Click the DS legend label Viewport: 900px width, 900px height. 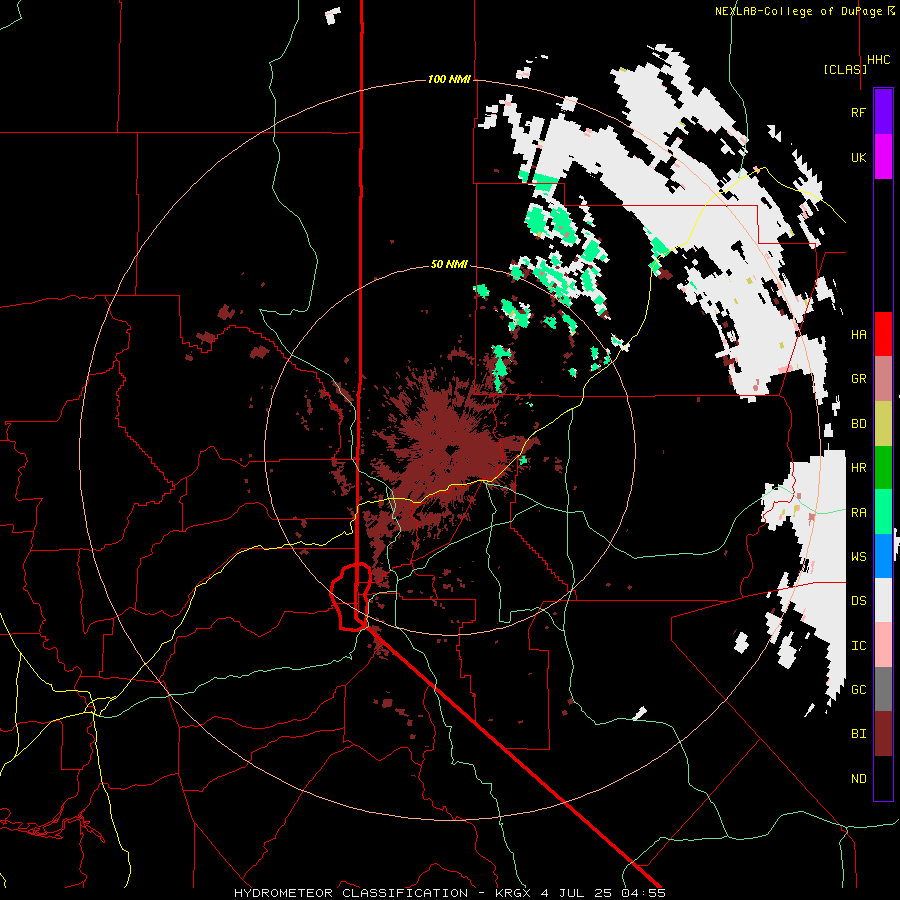[858, 601]
